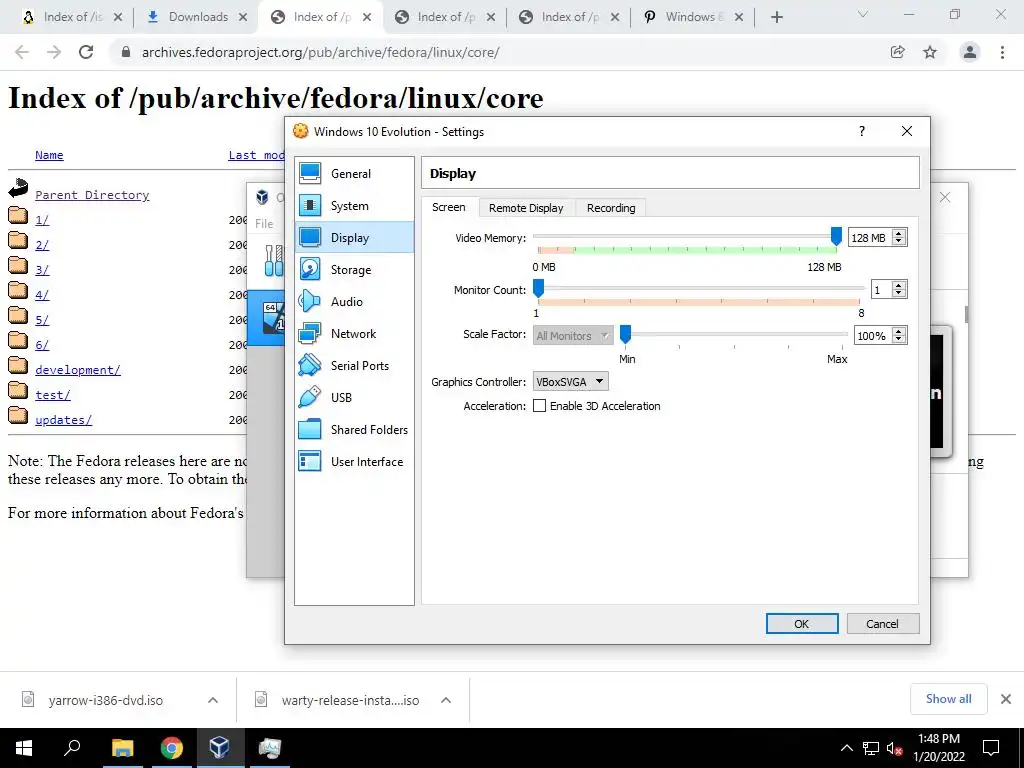Open the Scale Factor All Monitors dropdown
1024x768 pixels.
pos(573,336)
